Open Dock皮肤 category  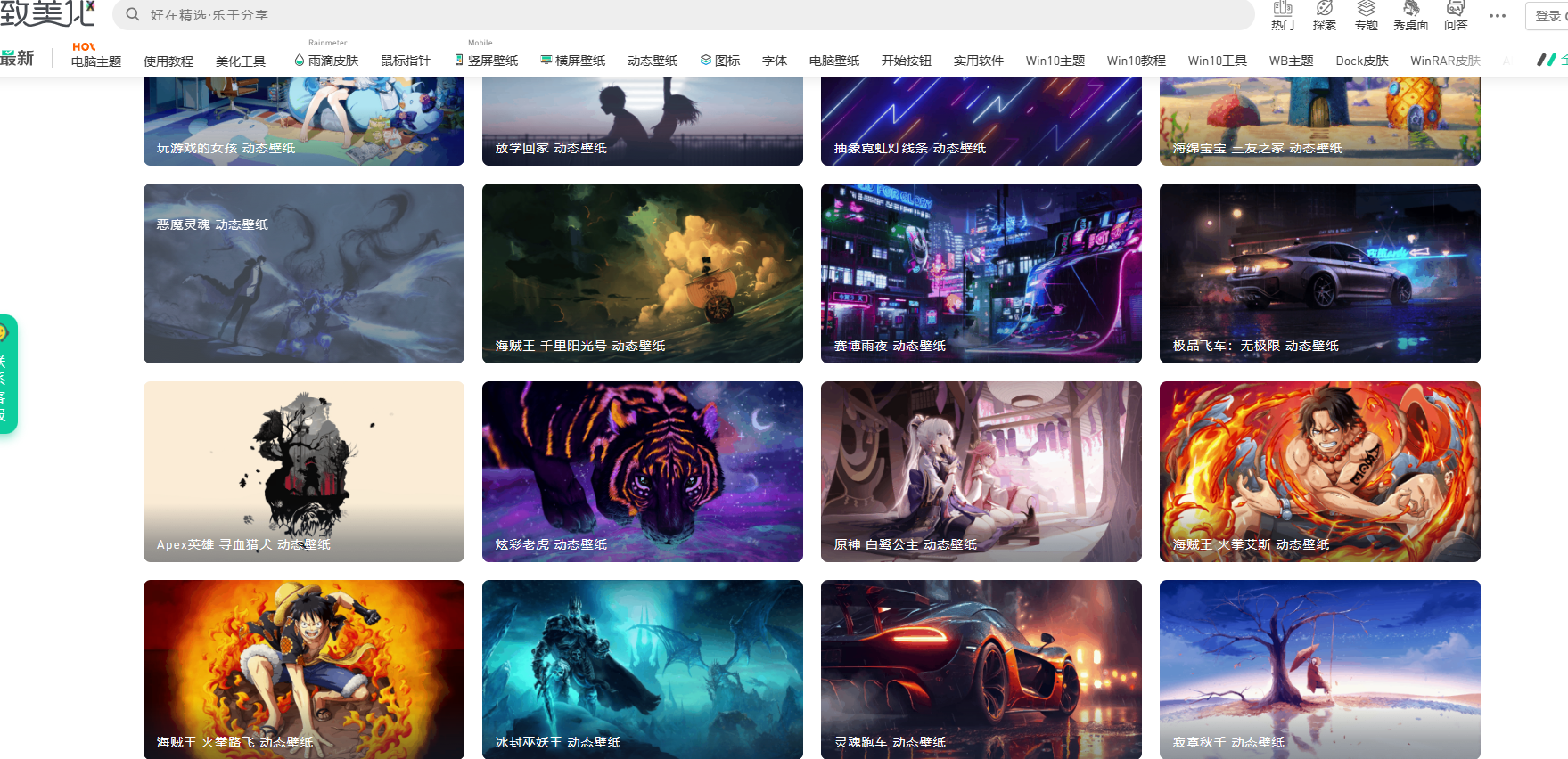[x=1362, y=61]
